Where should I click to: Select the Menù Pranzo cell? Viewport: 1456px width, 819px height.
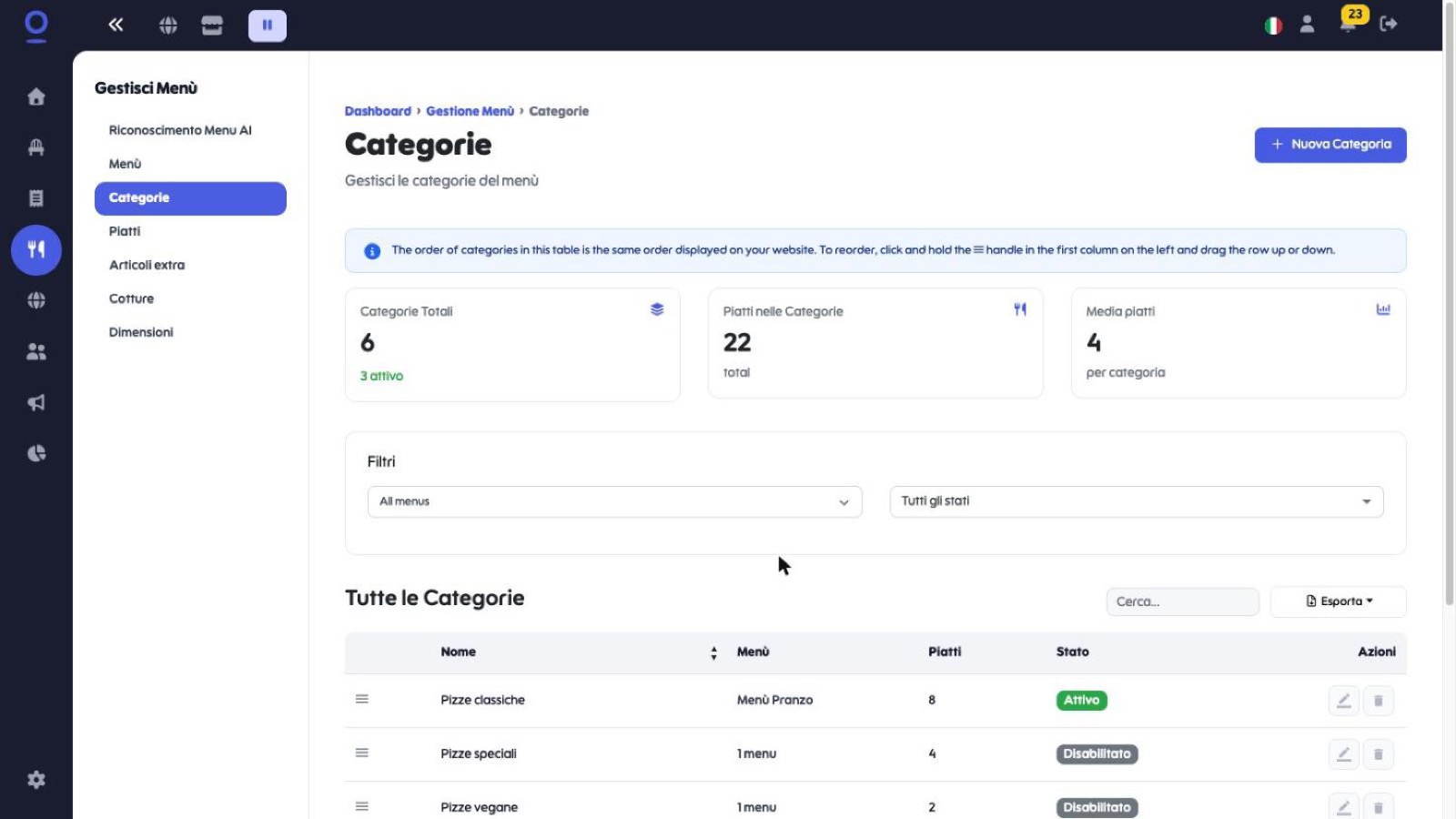(x=775, y=700)
